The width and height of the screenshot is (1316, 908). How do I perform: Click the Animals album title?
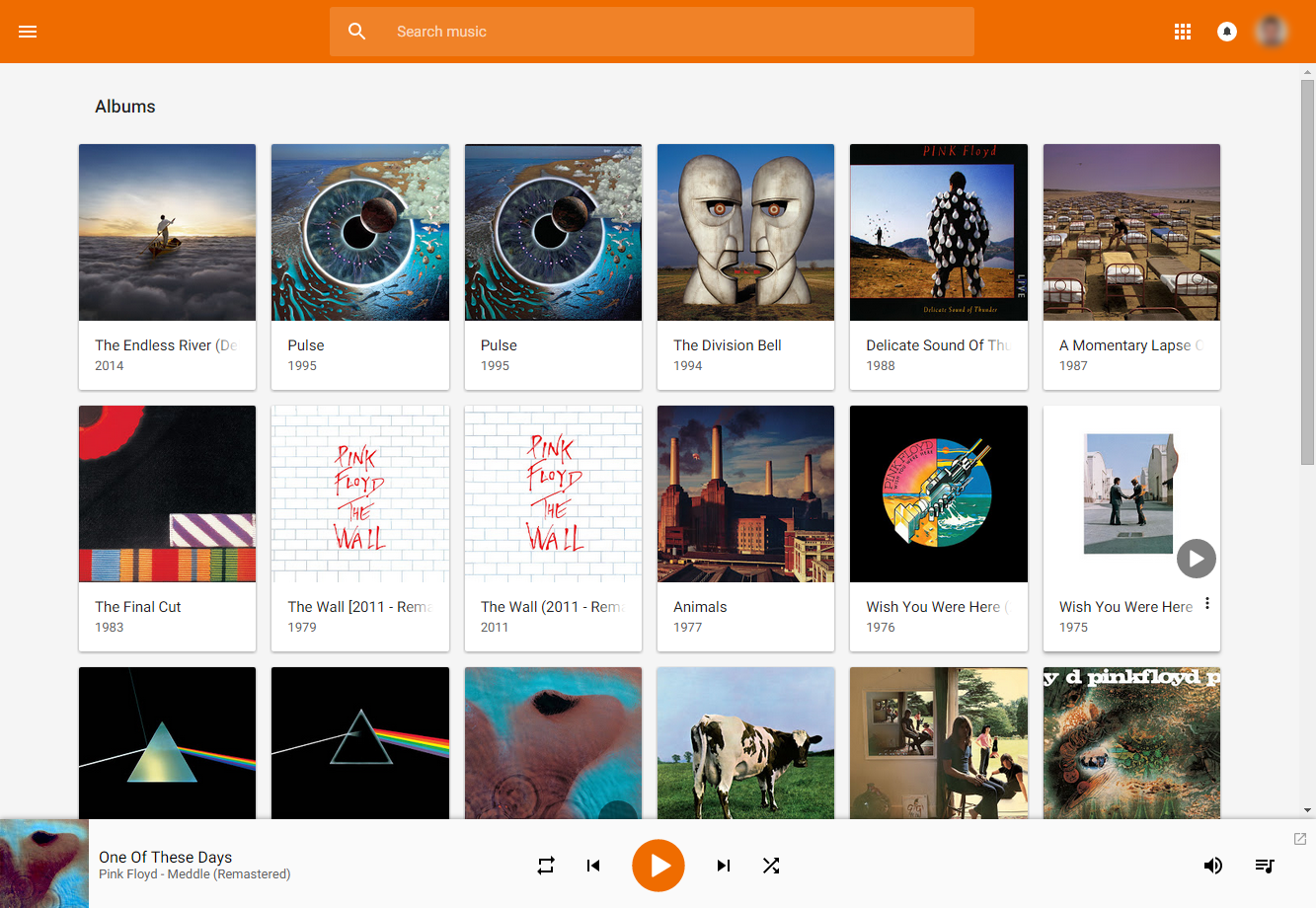(700, 607)
